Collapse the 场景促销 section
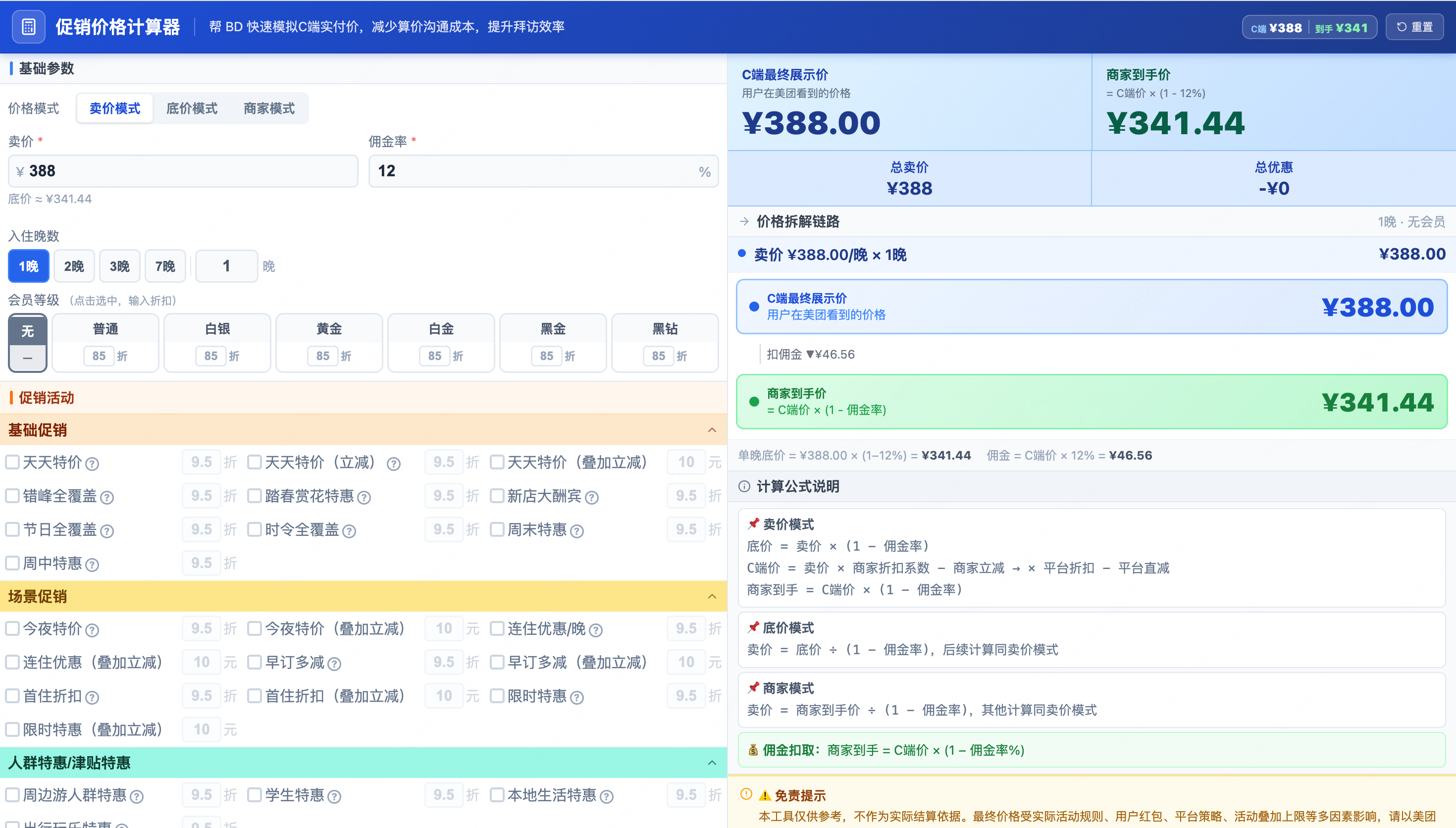 [712, 596]
